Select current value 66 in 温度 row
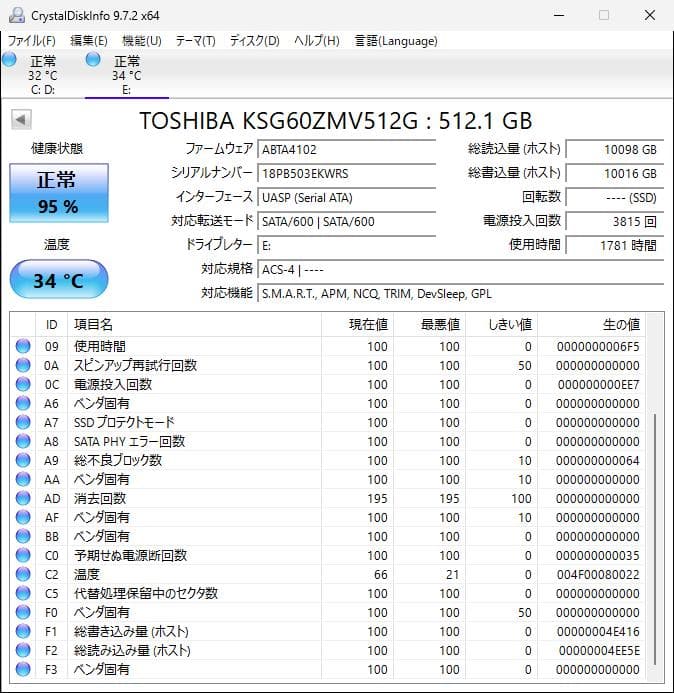Viewport: 674px width, 693px height. [x=381, y=574]
